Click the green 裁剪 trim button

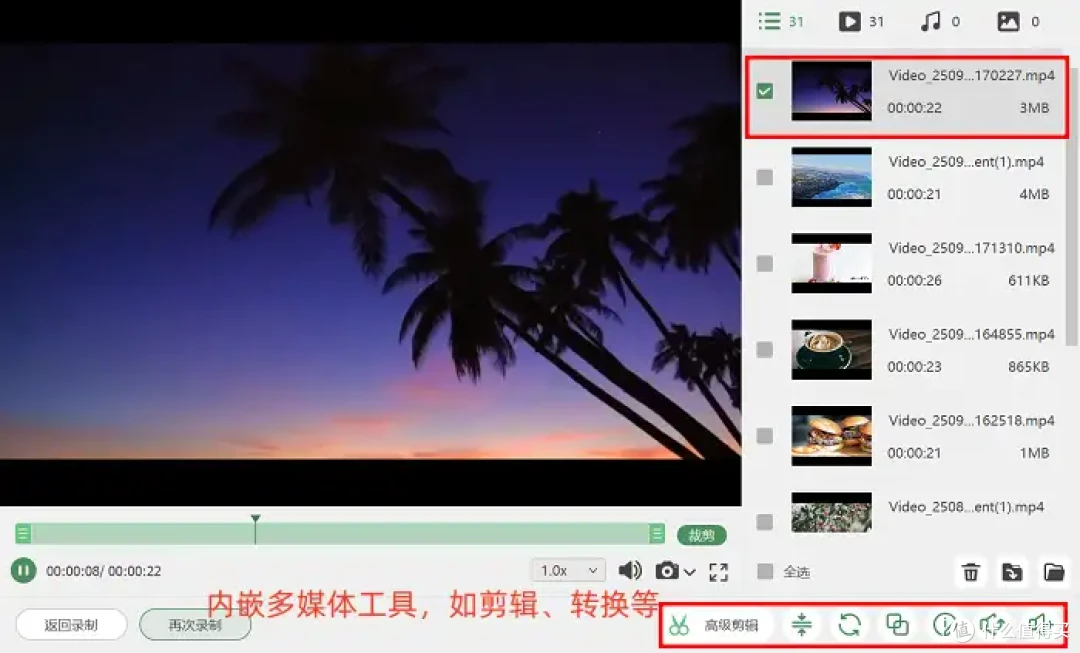click(701, 535)
